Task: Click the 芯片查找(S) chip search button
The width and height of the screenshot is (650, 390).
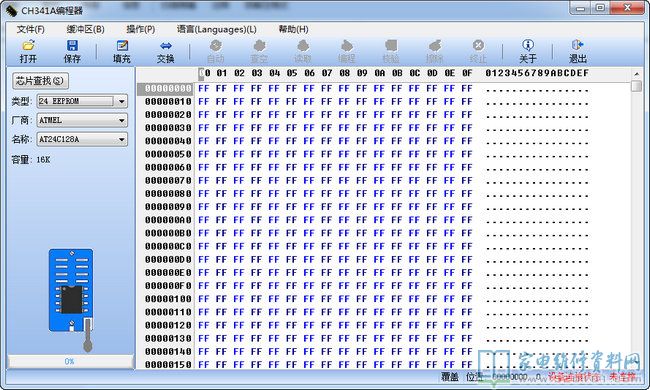Action: coord(40,81)
